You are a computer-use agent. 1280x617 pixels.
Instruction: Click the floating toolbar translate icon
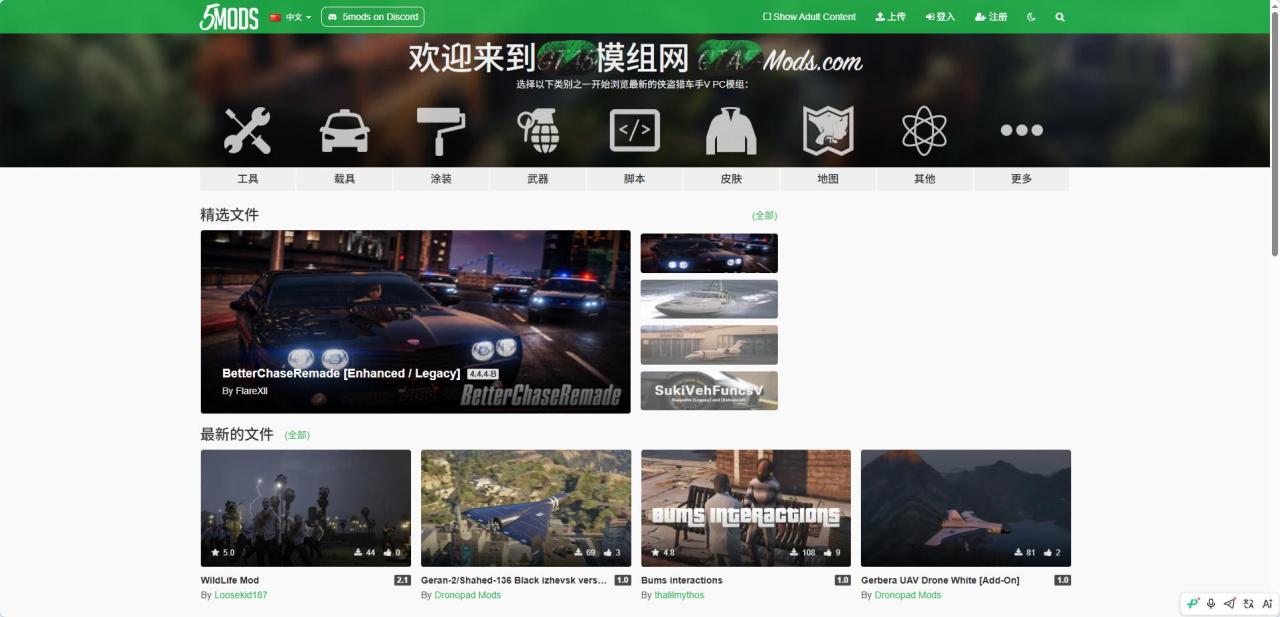(x=1248, y=603)
